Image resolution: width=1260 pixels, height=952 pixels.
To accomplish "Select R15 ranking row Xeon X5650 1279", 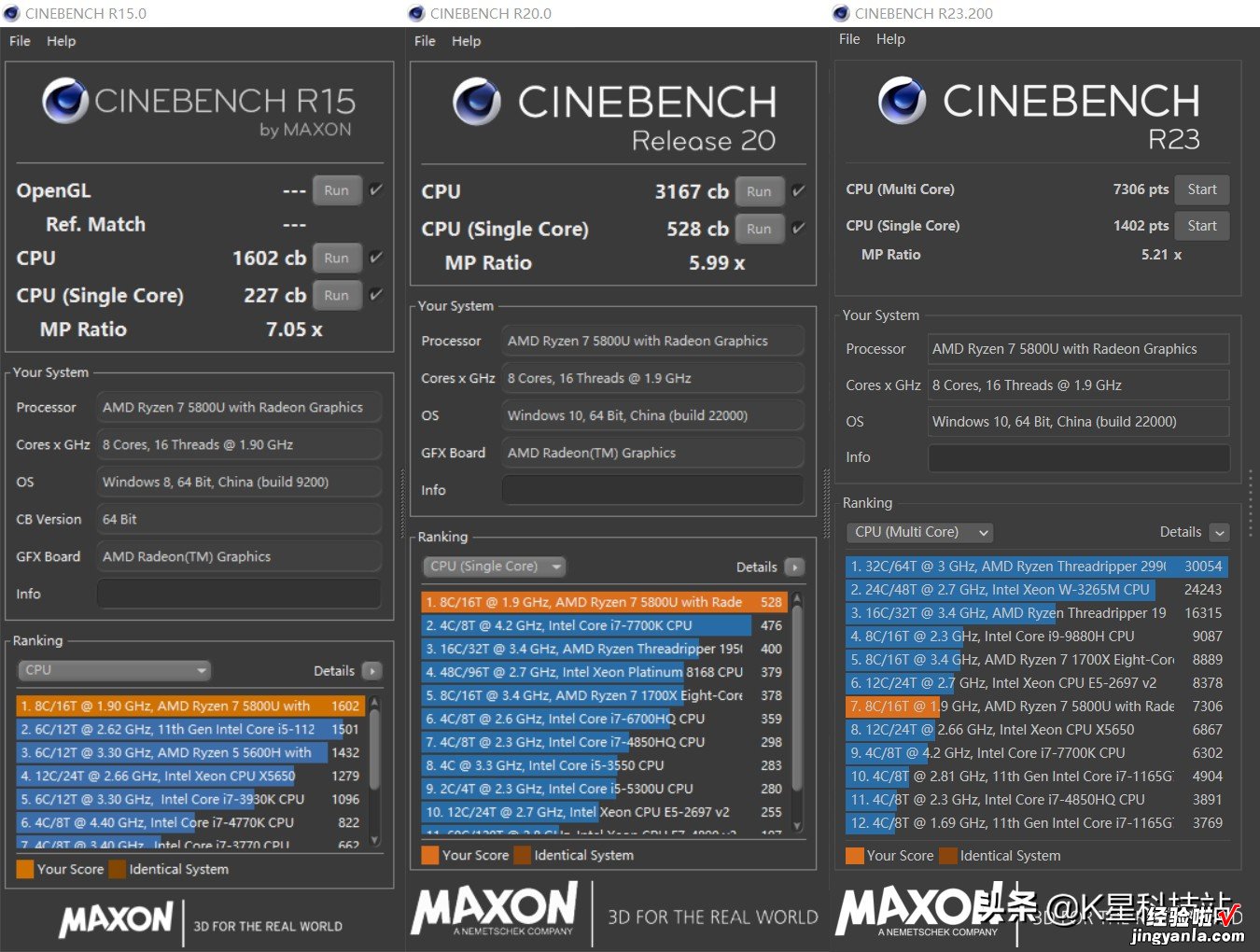I will tap(190, 777).
